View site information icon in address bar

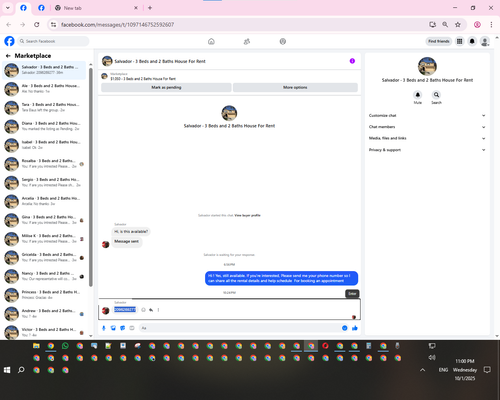53,25
